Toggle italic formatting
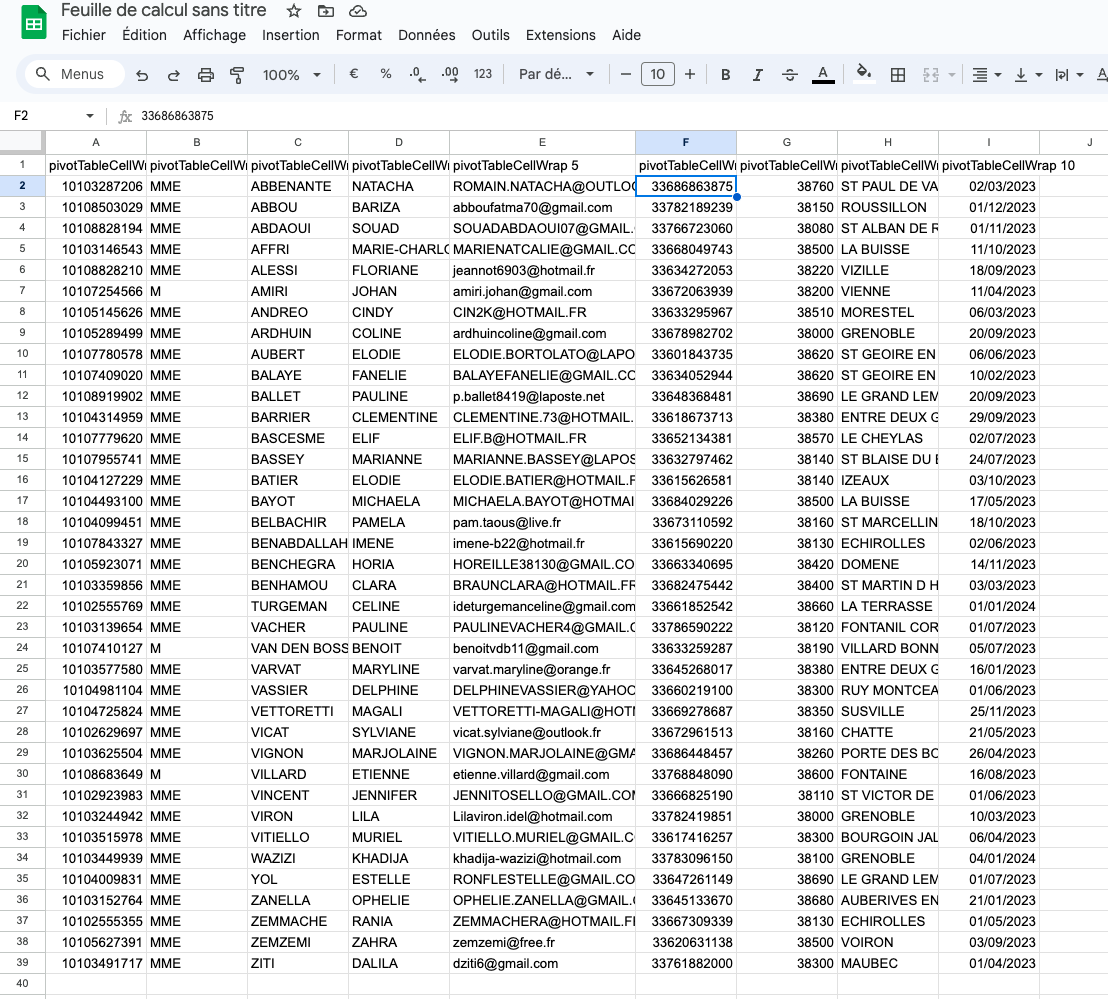The image size is (1108, 999). coord(757,75)
